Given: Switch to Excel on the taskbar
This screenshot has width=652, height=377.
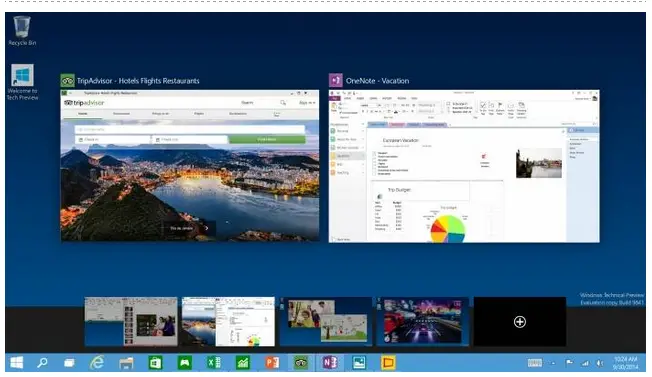Looking at the screenshot, I should [x=214, y=363].
